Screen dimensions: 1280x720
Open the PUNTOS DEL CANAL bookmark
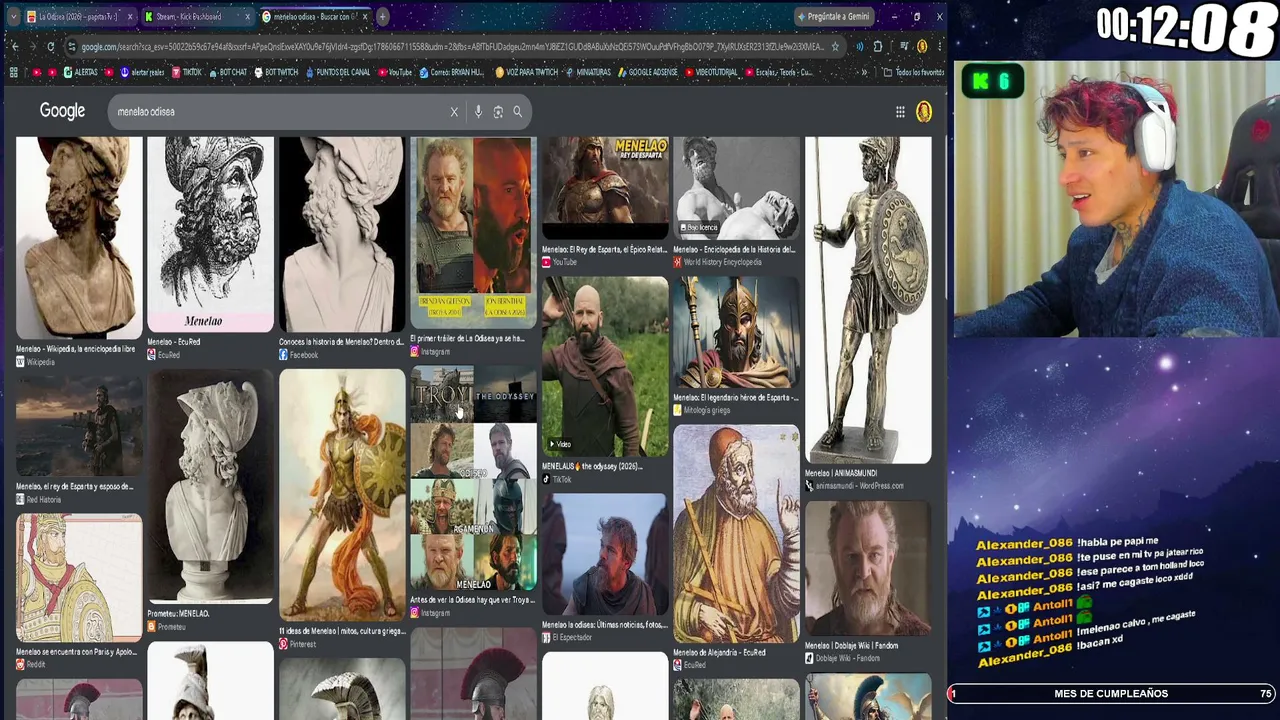(337, 72)
